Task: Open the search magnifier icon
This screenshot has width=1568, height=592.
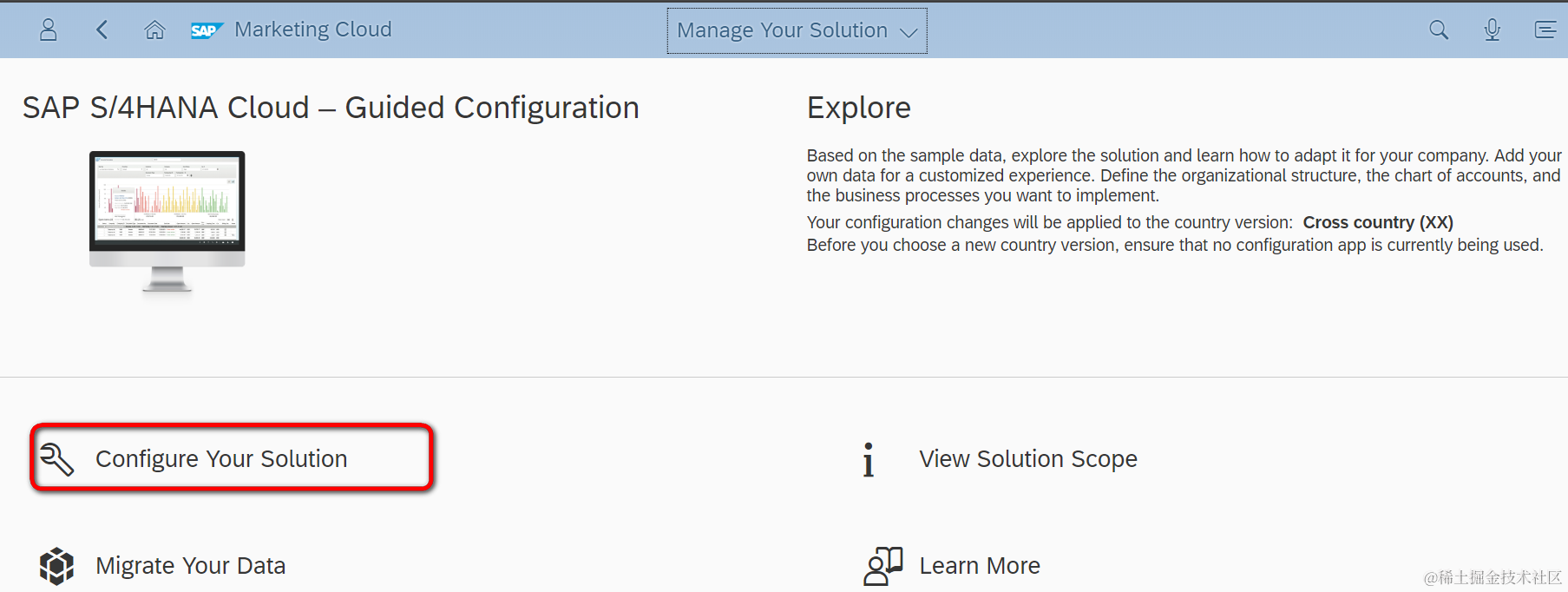Action: 1439,30
